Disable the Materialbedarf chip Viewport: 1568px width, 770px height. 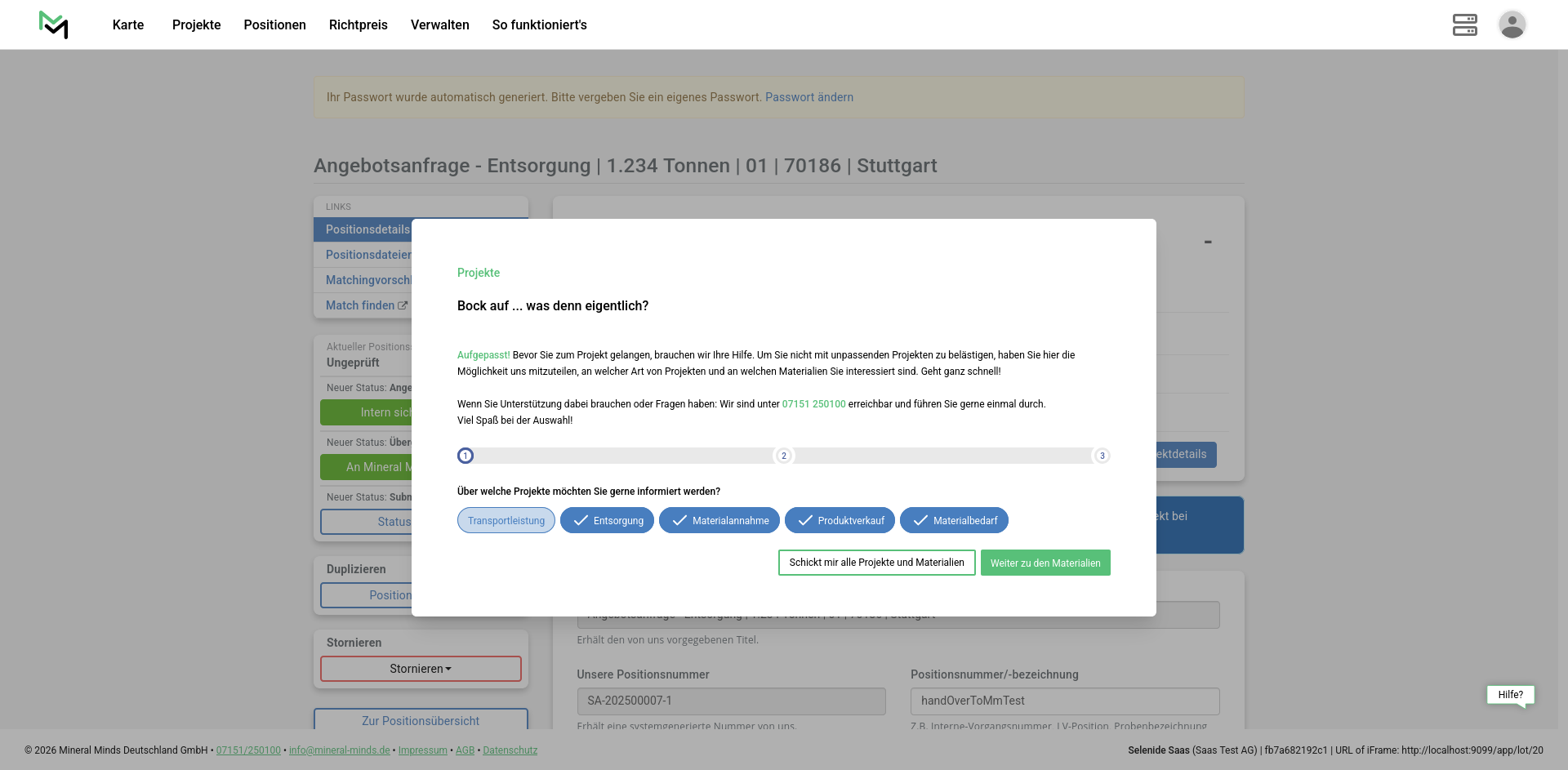pyautogui.click(x=954, y=521)
